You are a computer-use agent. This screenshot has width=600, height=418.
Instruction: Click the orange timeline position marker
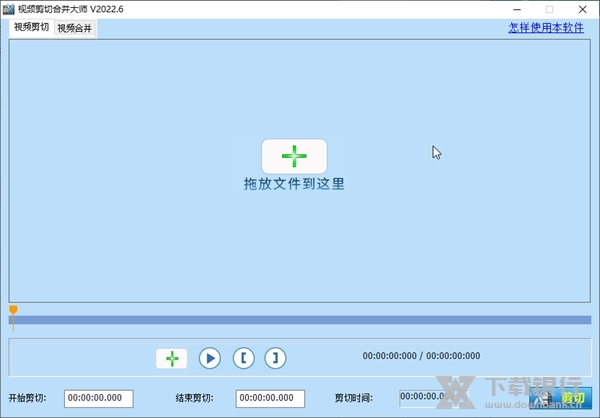[13, 310]
